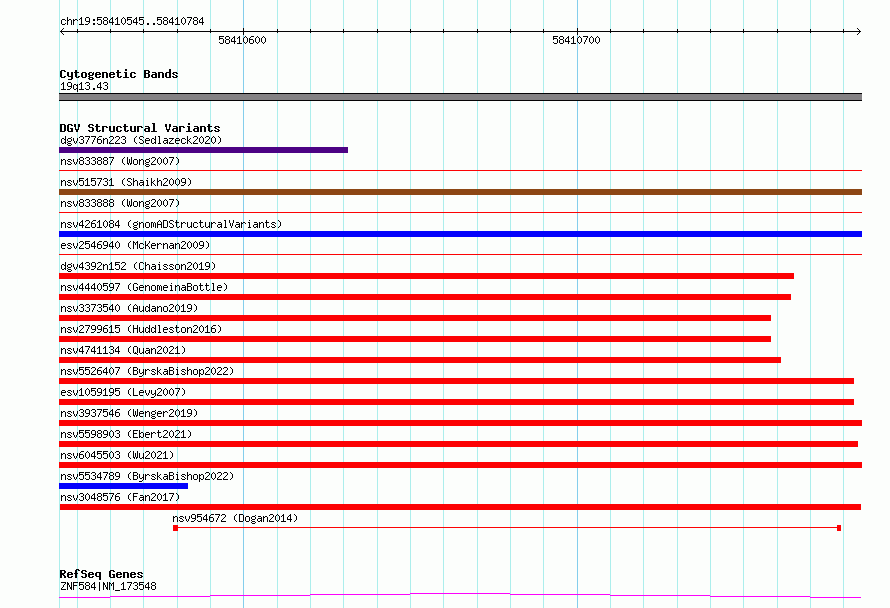Image resolution: width=890 pixels, height=608 pixels.
Task: Open the nsv833888 (Wong2007) variant label
Action: point(120,203)
